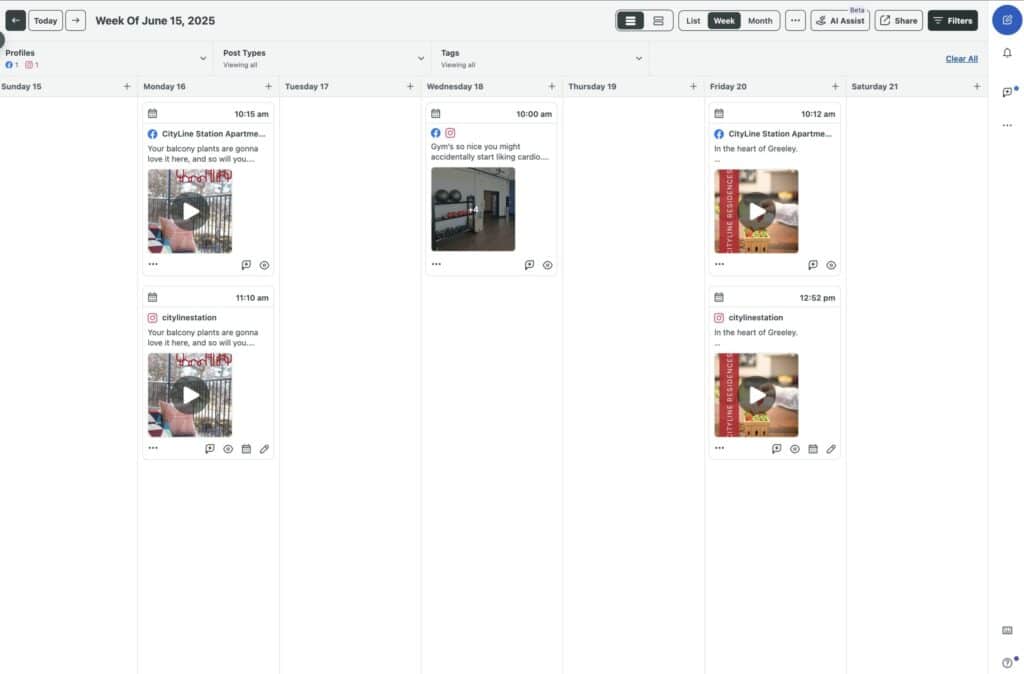Select the Week view tab
Viewport: 1024px width, 674px height.
[x=724, y=21]
